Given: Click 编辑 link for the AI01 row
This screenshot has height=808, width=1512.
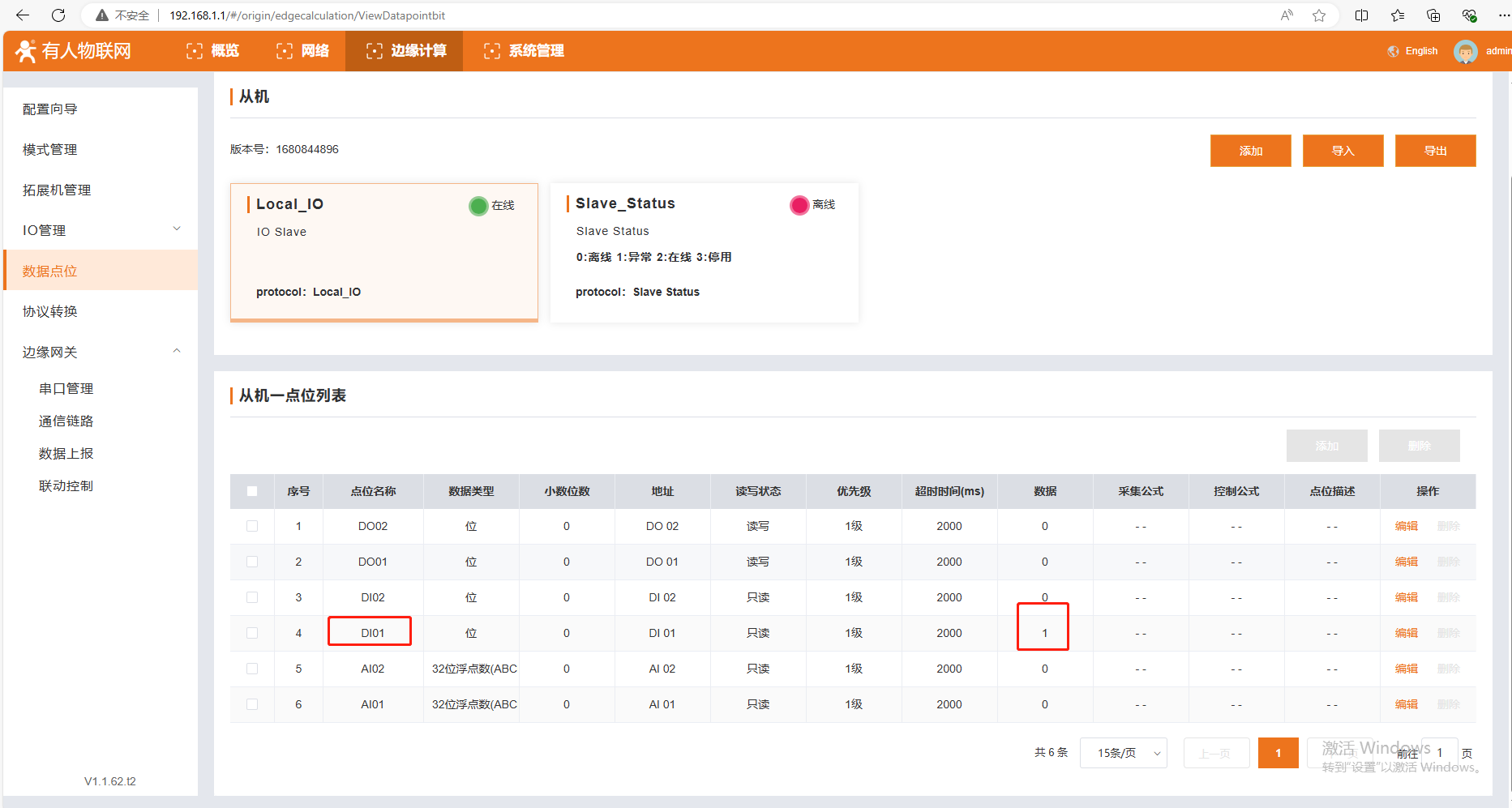Looking at the screenshot, I should [1406, 704].
